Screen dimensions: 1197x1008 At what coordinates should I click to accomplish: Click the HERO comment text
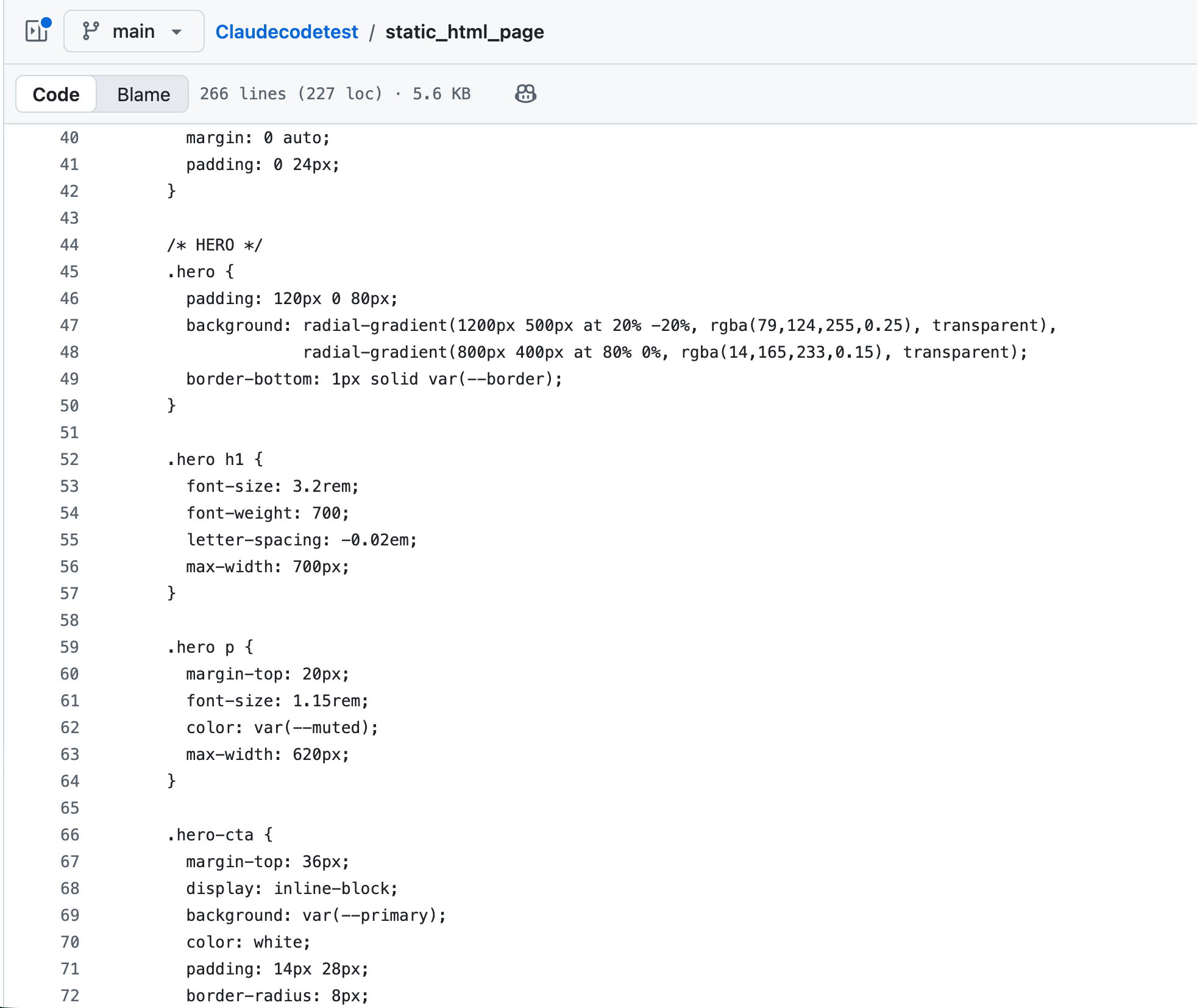pos(215,245)
